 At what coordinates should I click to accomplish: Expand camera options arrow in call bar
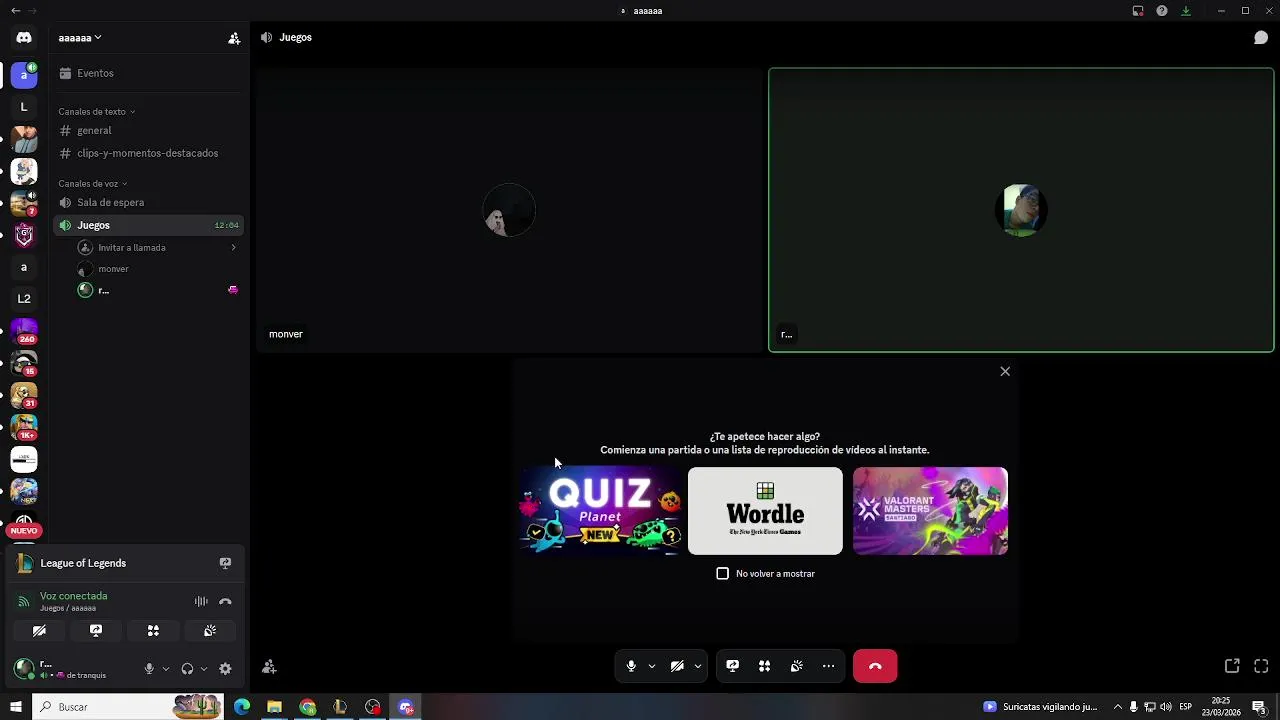pos(698,666)
